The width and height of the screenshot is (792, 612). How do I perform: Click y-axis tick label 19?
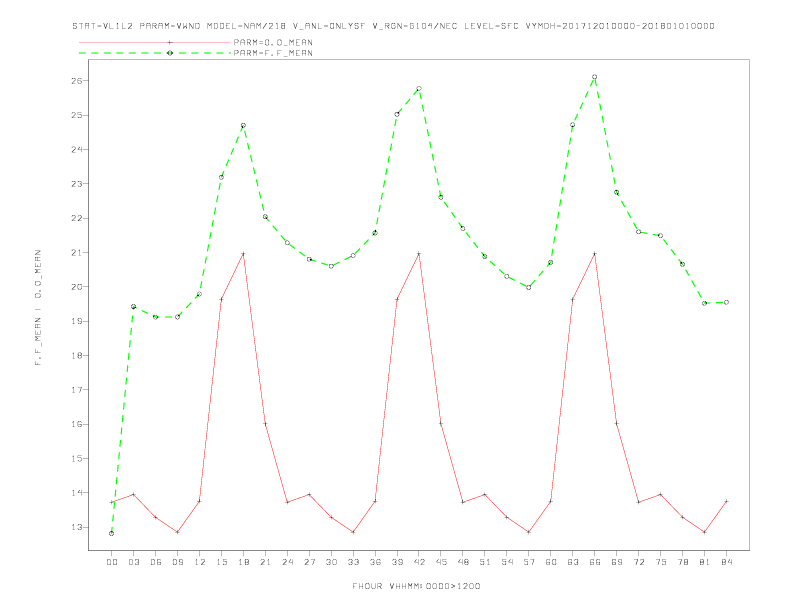[x=79, y=321]
